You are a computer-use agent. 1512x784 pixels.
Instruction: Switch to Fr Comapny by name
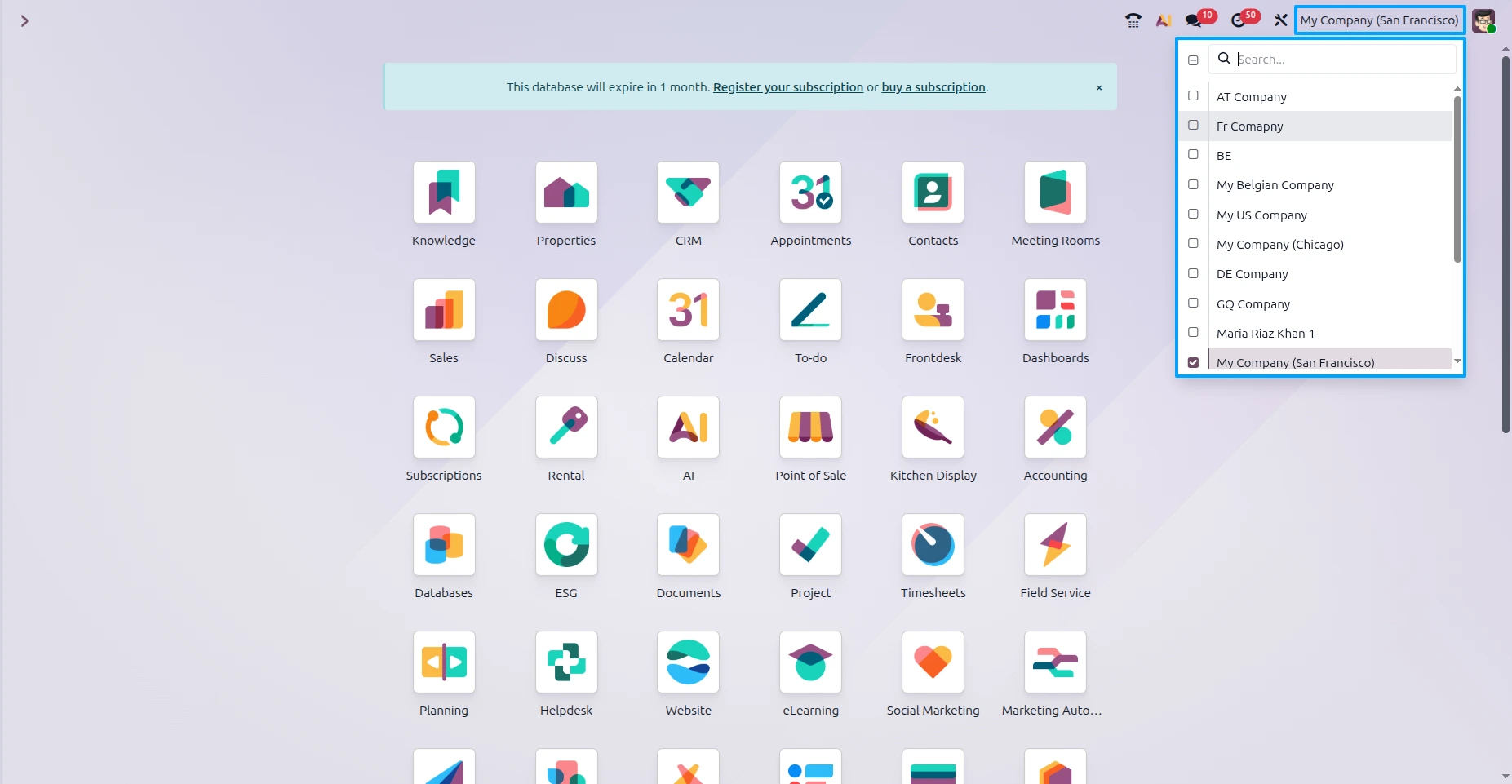tap(1249, 126)
